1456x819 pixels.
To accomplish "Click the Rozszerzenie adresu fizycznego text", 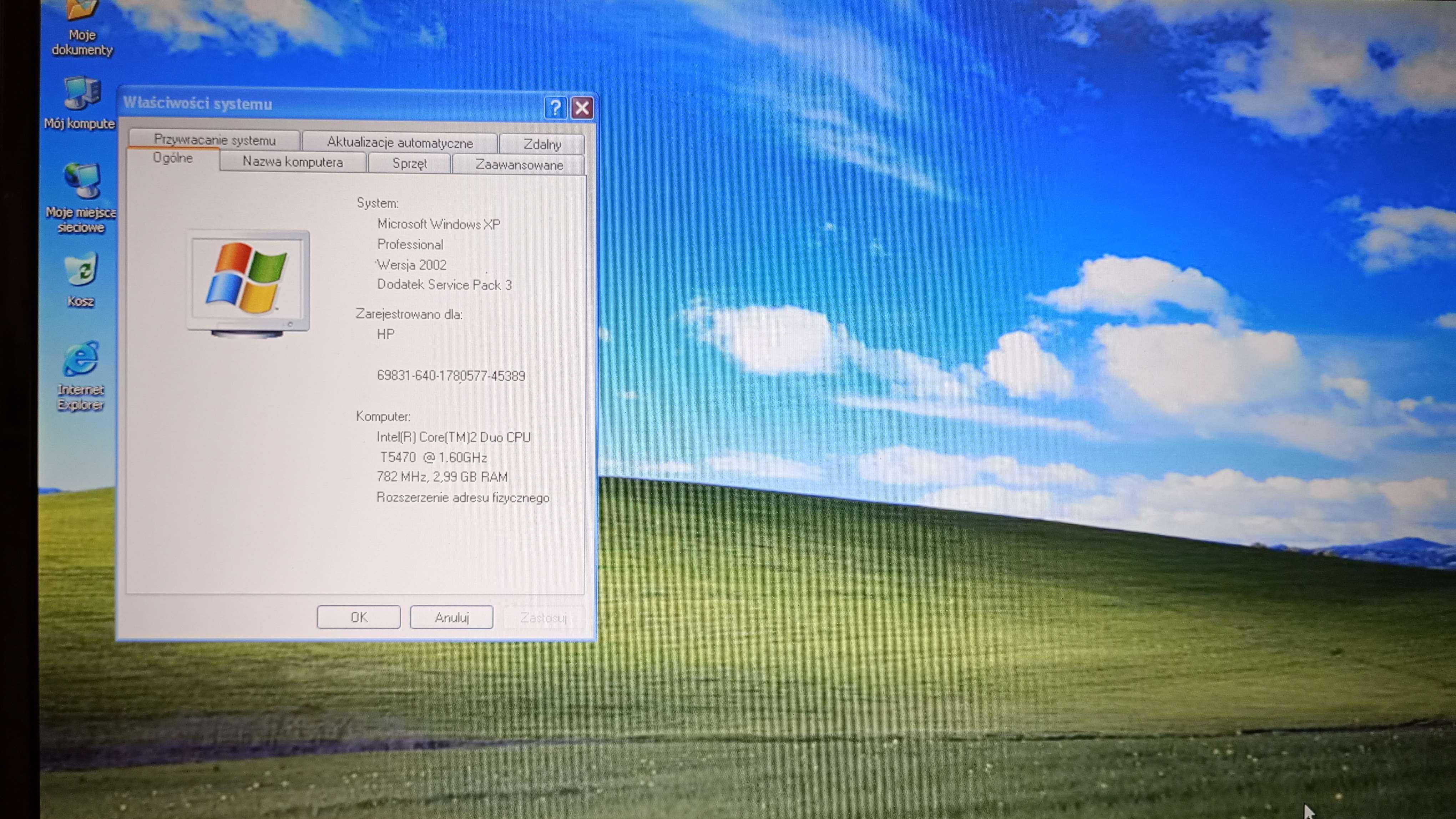I will click(x=463, y=498).
